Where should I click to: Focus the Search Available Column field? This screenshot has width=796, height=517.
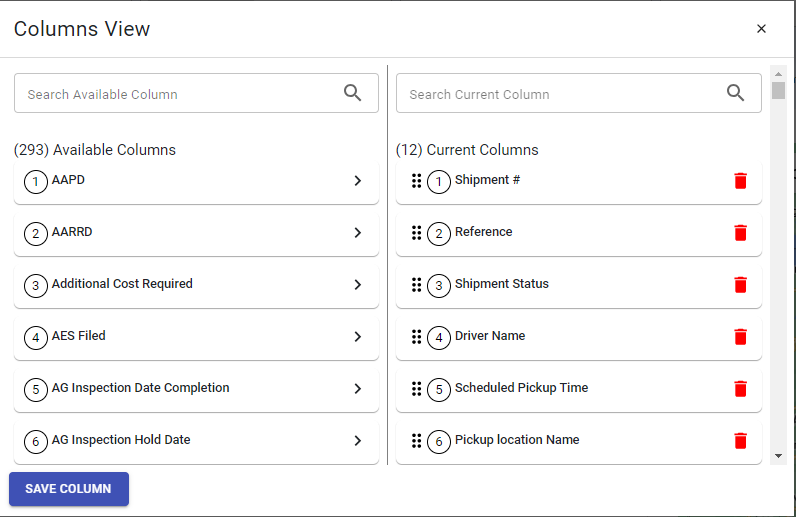[196, 93]
